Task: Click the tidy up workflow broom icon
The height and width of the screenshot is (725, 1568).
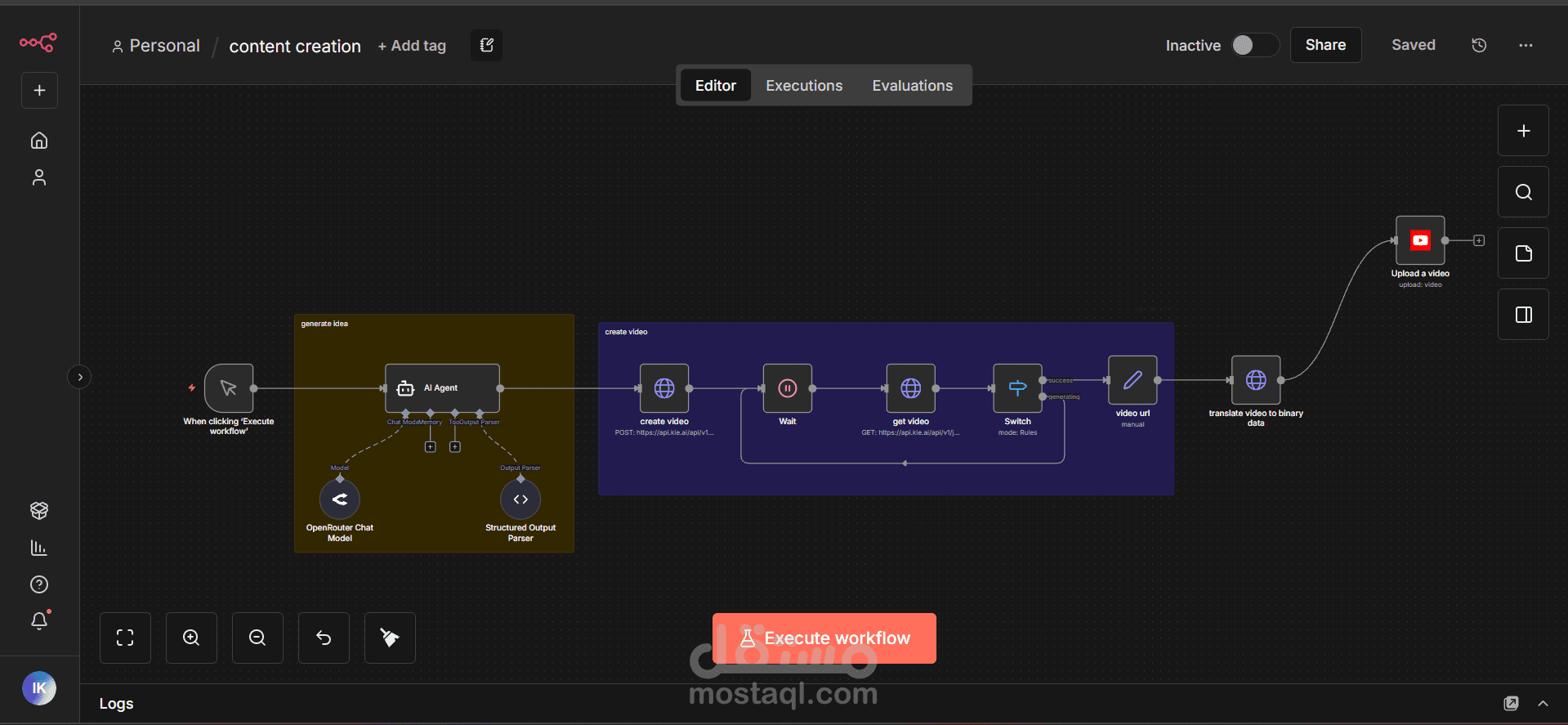Action: tap(390, 638)
